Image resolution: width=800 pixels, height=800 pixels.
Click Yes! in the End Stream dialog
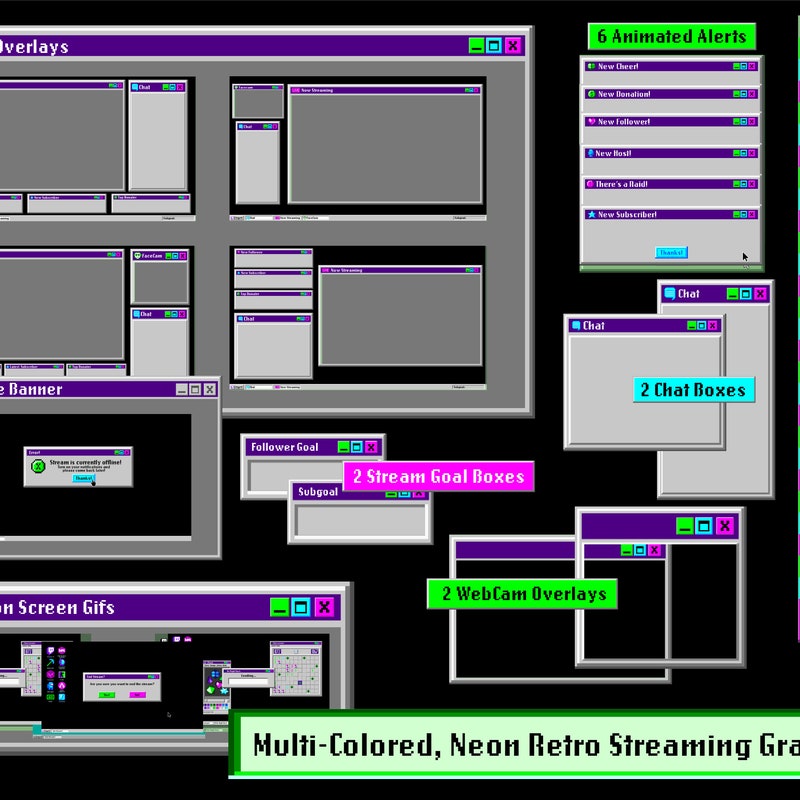(107, 694)
